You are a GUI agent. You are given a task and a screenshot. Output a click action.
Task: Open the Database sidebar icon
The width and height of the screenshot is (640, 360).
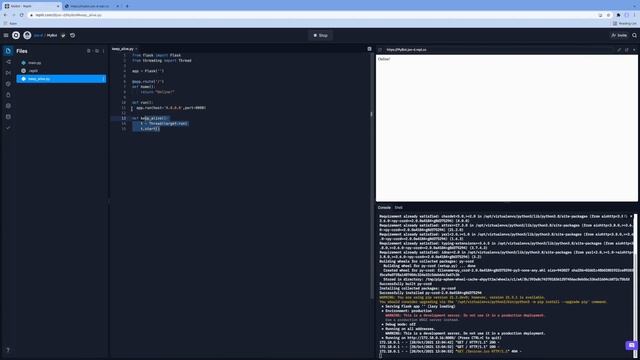(8, 117)
